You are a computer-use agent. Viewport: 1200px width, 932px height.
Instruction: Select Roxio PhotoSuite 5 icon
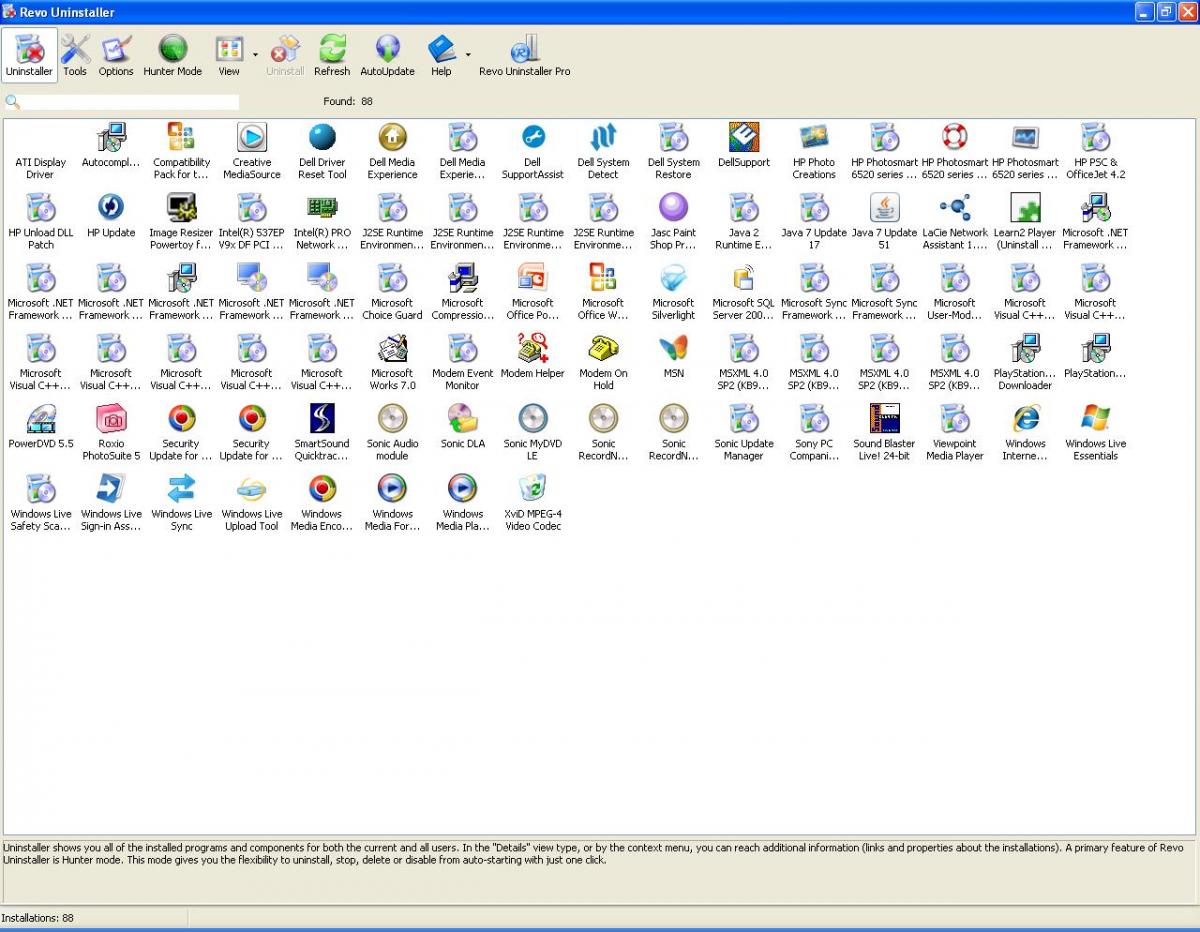point(111,418)
